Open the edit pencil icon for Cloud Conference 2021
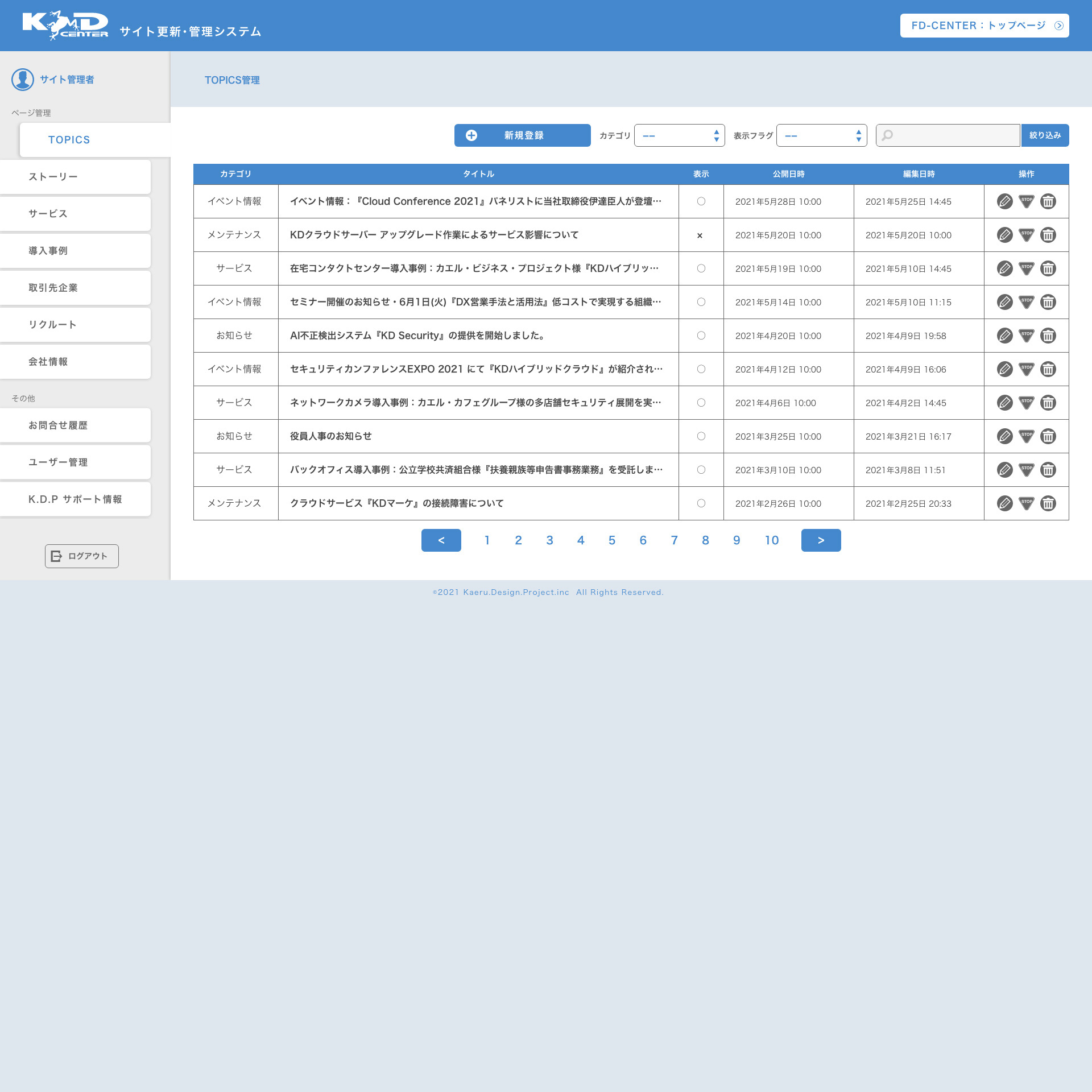The image size is (1092, 1092). [x=1004, y=201]
